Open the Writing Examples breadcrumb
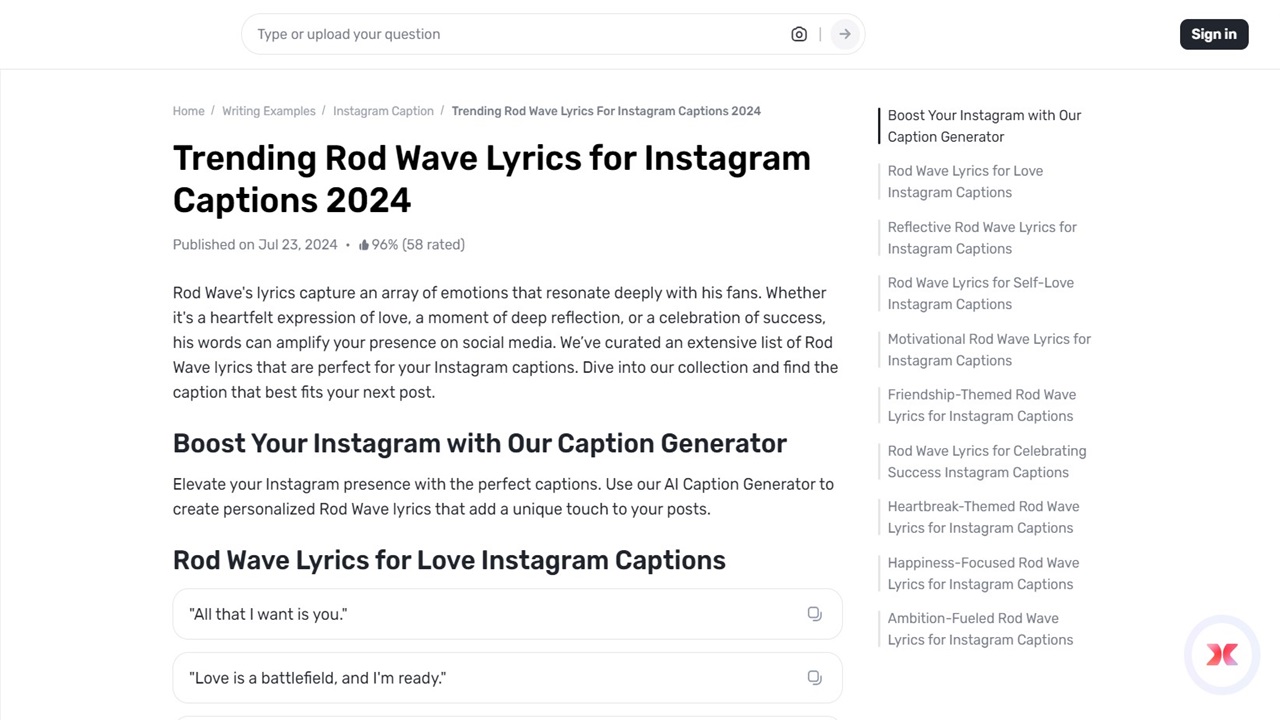1280x720 pixels. 268,111
